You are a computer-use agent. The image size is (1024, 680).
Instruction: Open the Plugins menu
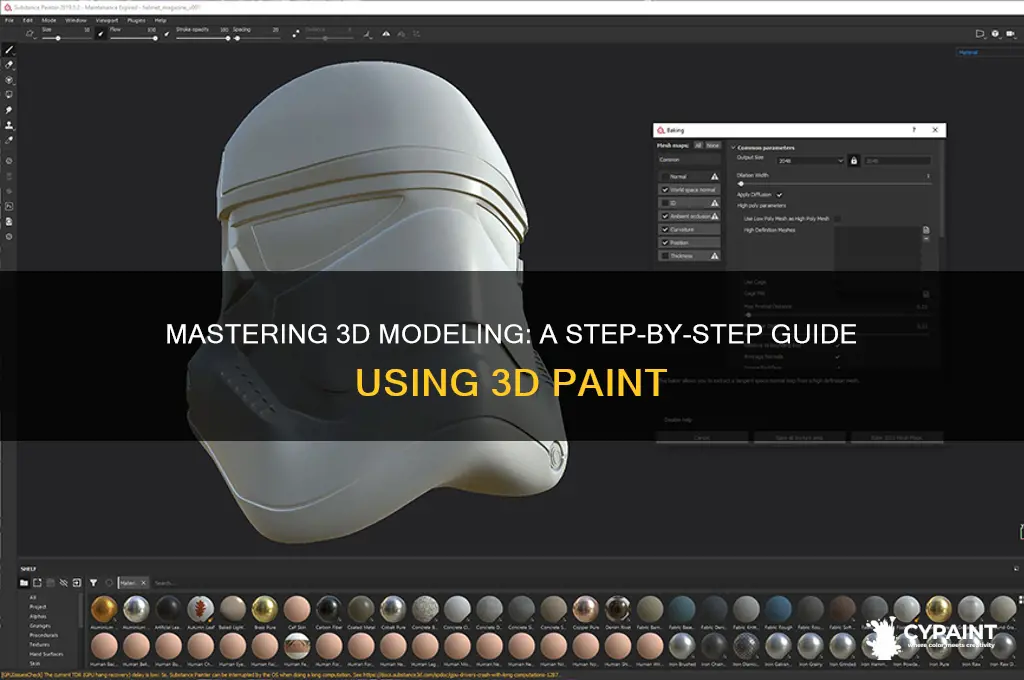136,20
